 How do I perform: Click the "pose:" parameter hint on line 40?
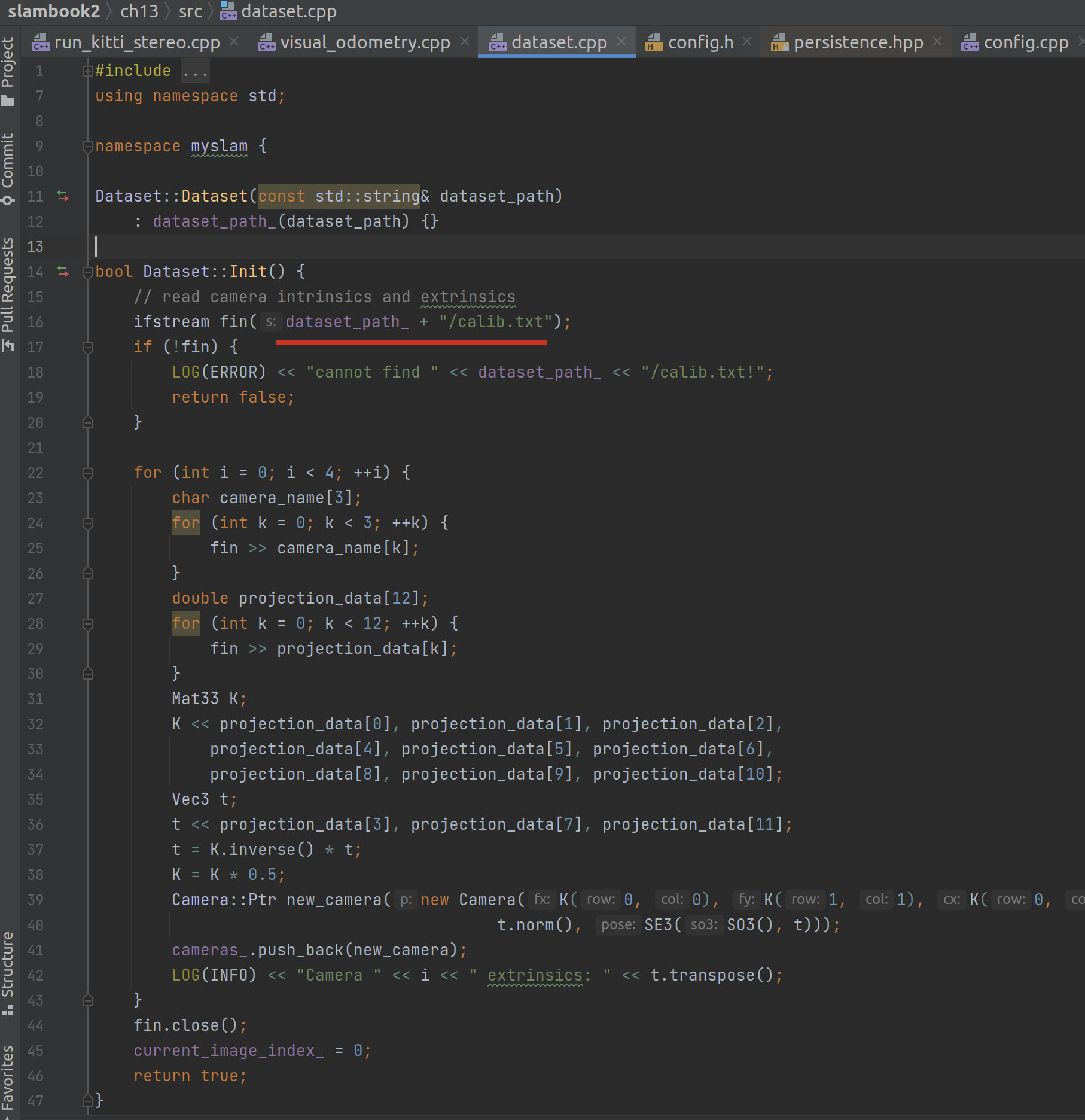(618, 925)
